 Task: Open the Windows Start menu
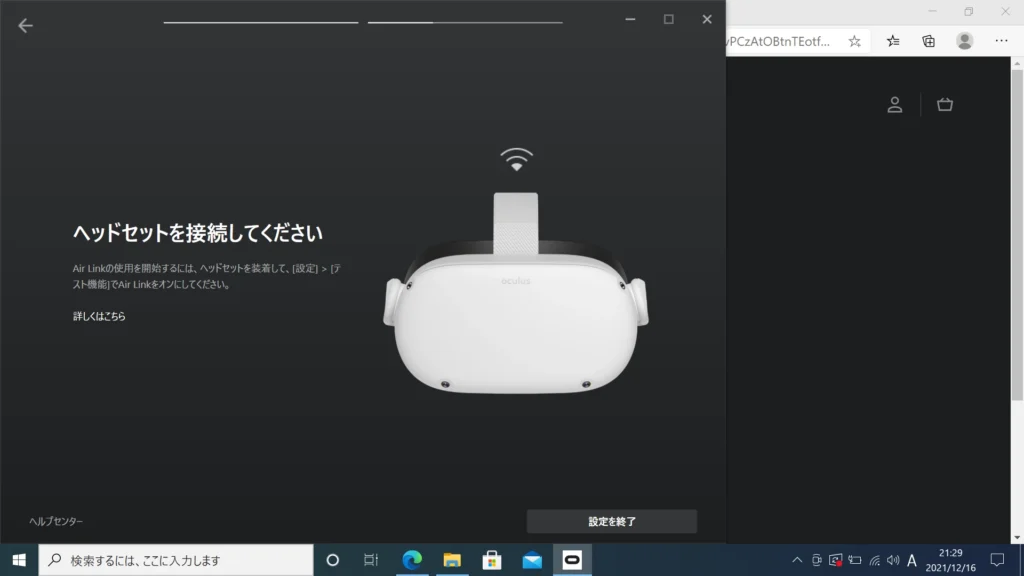coord(19,560)
